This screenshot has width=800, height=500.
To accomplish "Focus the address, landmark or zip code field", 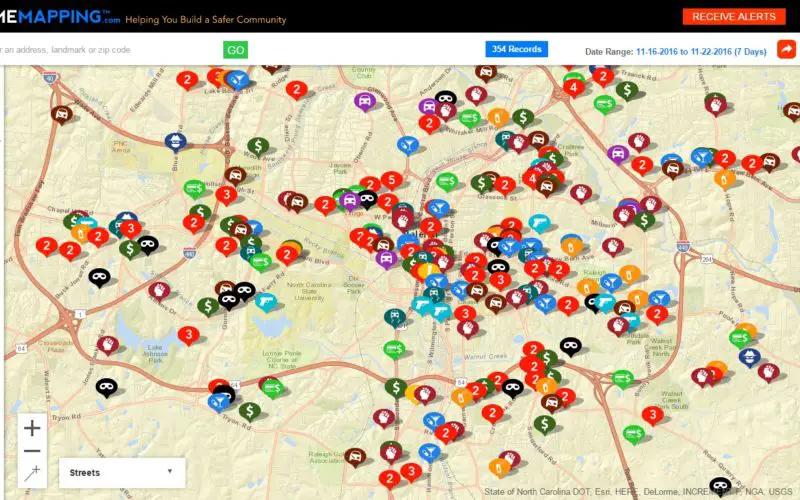I will click(x=110, y=49).
